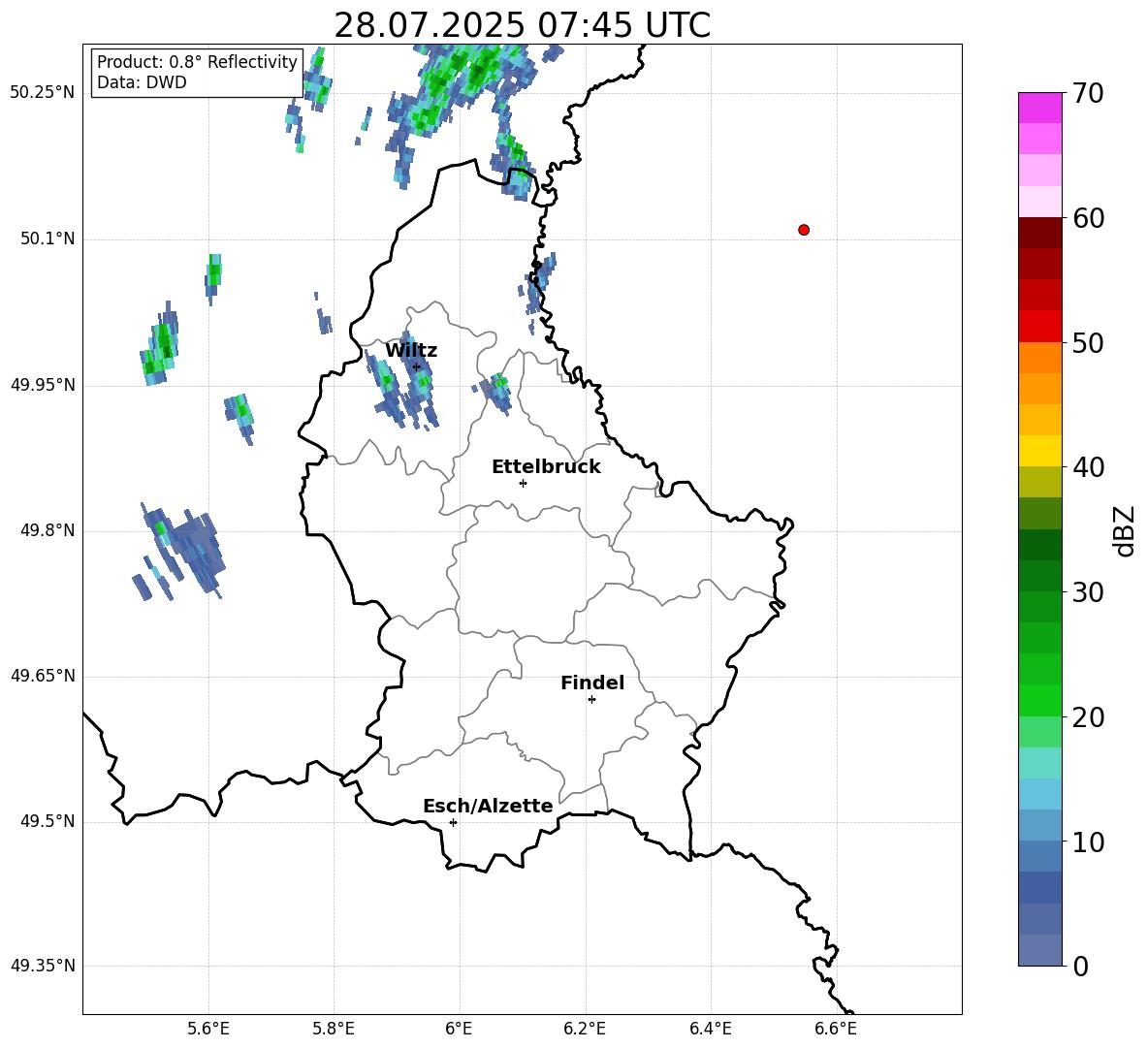Click the Ettelbruck station cross marker
The height and width of the screenshot is (1048, 1148).
coord(523,483)
